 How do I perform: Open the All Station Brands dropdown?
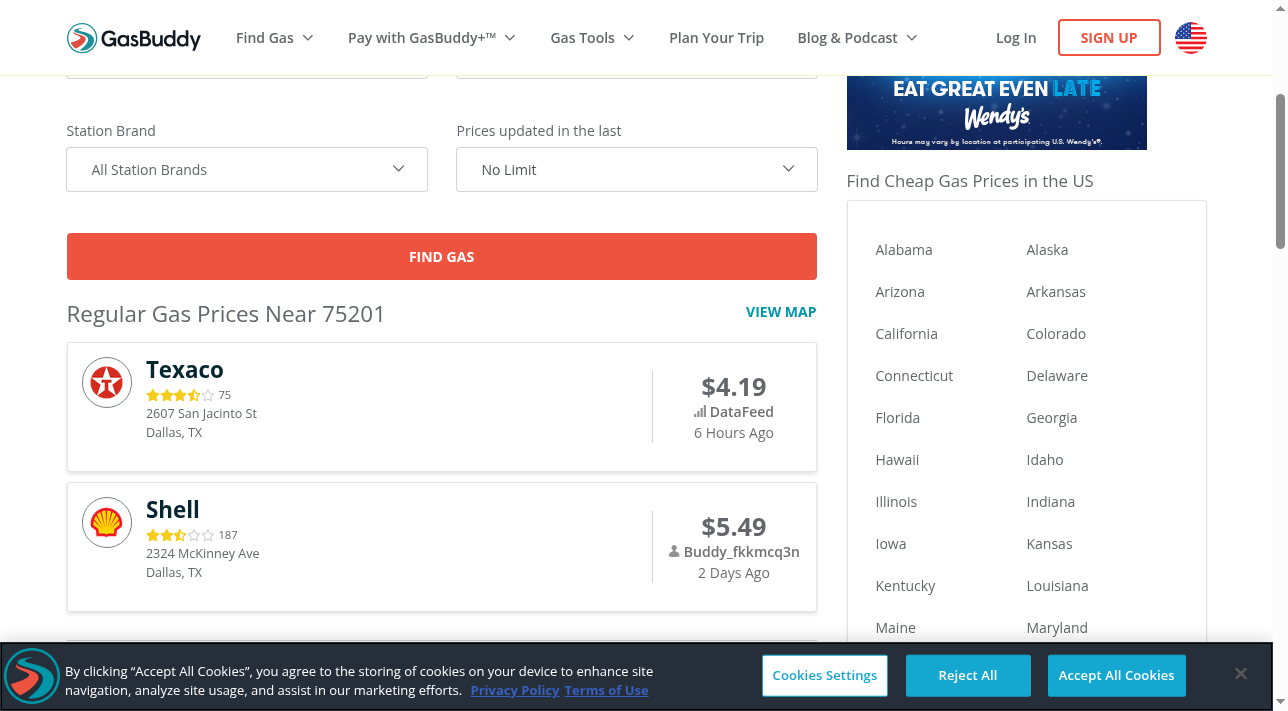point(247,170)
